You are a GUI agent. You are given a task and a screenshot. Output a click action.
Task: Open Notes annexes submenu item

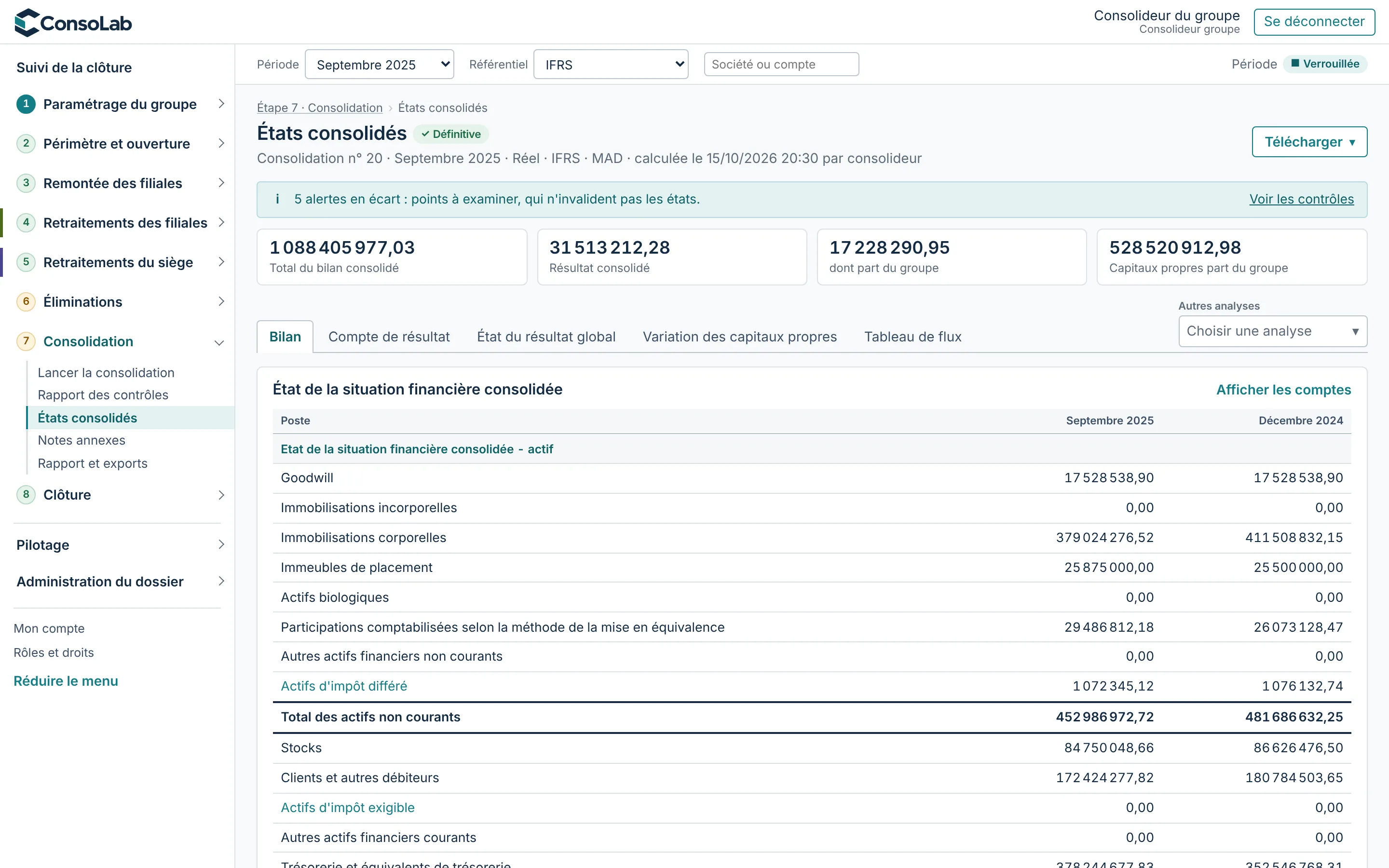point(82,440)
